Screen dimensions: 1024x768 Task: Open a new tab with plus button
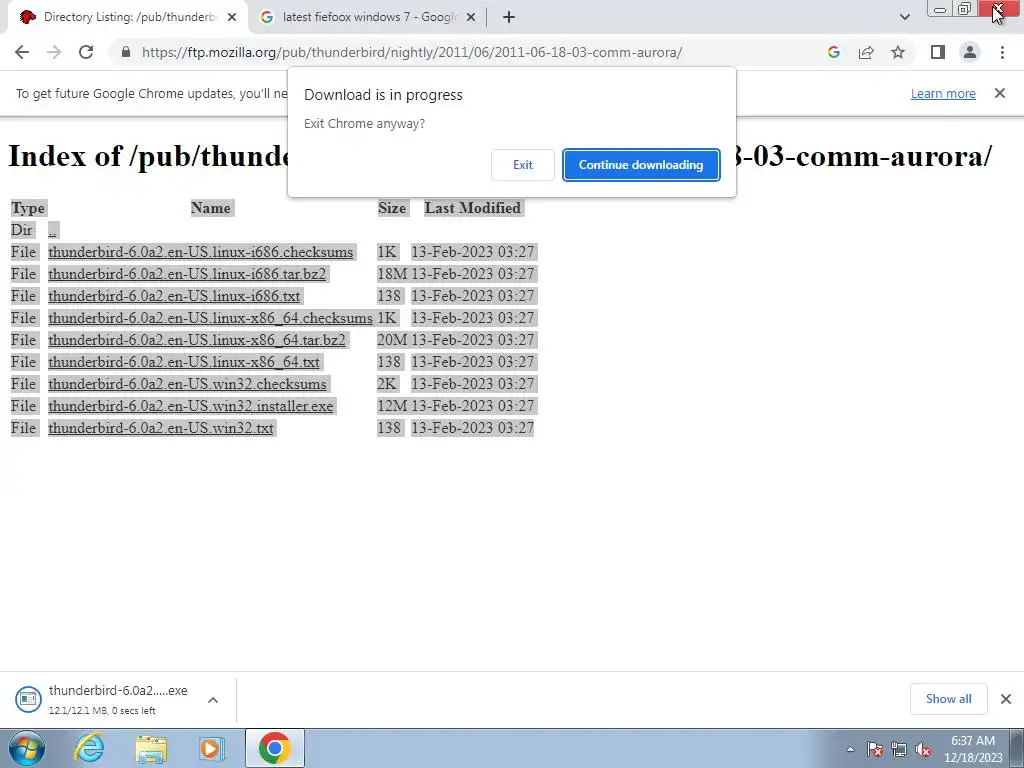[x=509, y=17]
